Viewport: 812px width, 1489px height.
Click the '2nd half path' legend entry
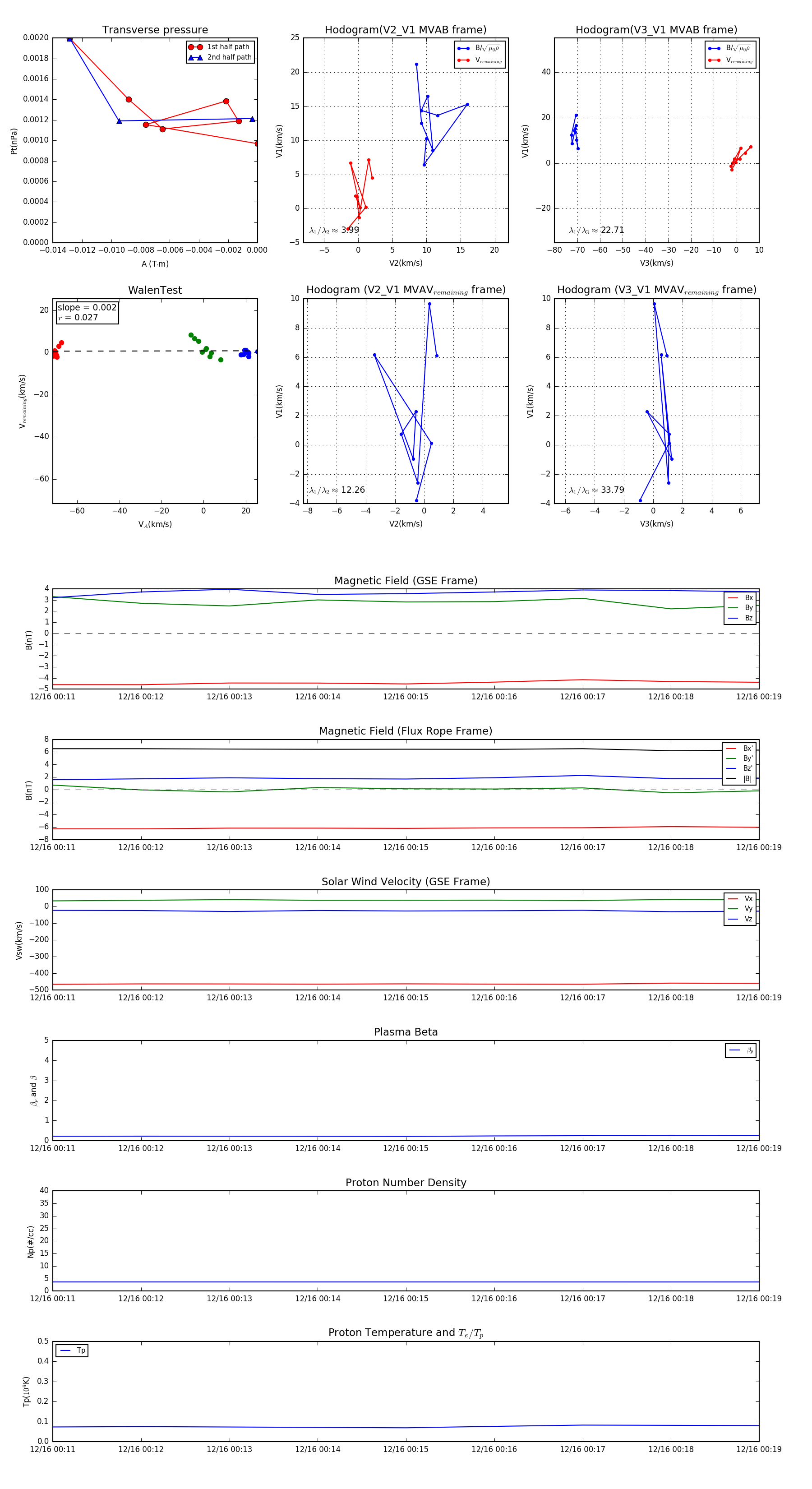click(x=220, y=57)
